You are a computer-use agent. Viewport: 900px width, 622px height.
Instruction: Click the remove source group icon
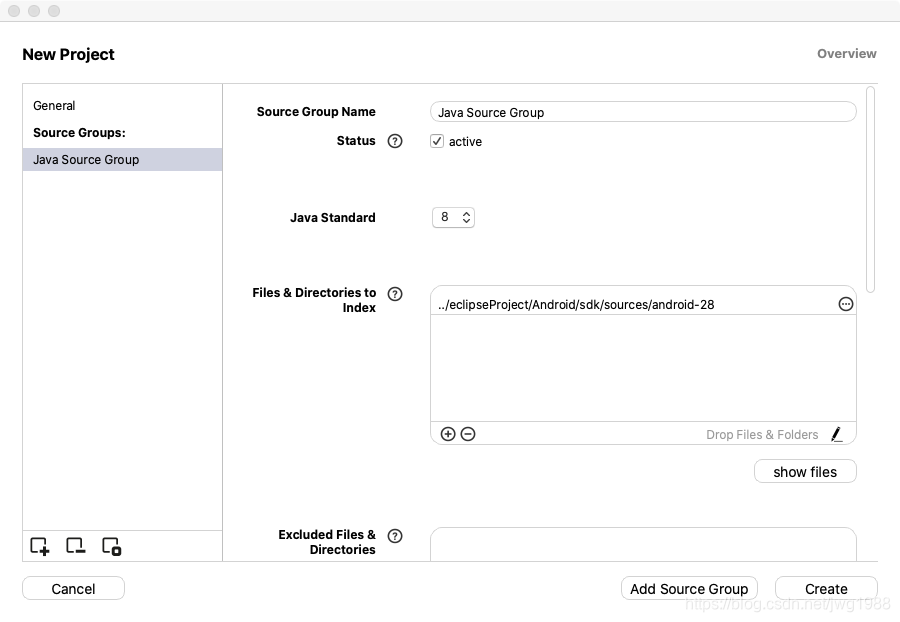75,546
